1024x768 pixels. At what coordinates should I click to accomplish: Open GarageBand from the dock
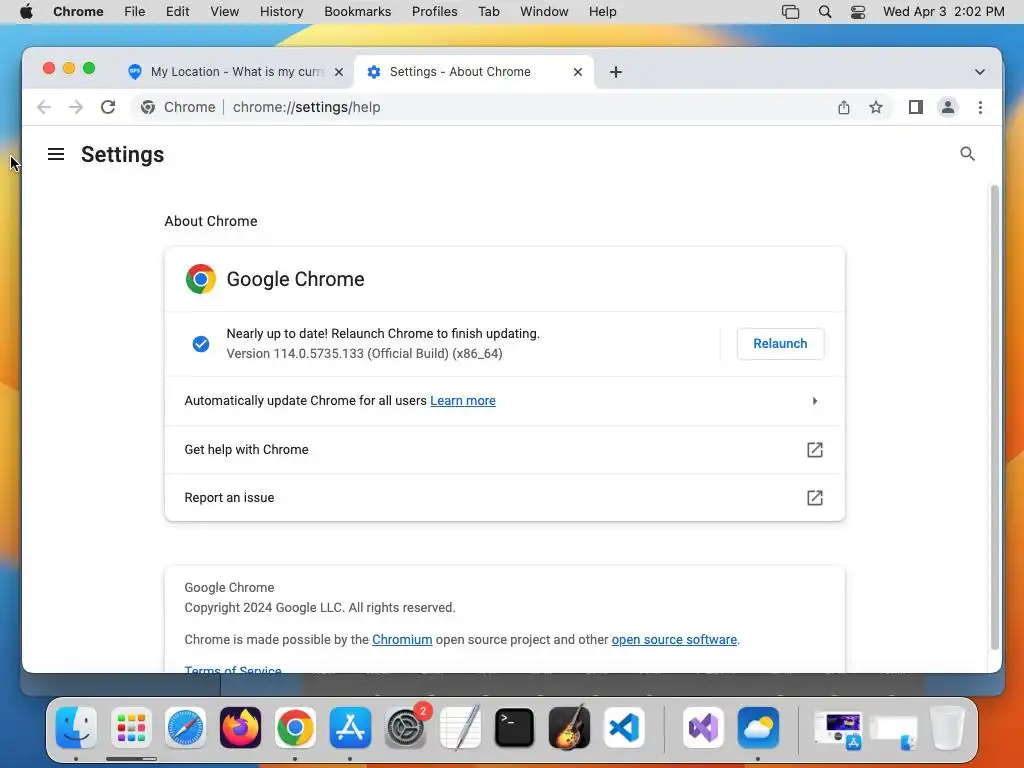[x=569, y=727]
